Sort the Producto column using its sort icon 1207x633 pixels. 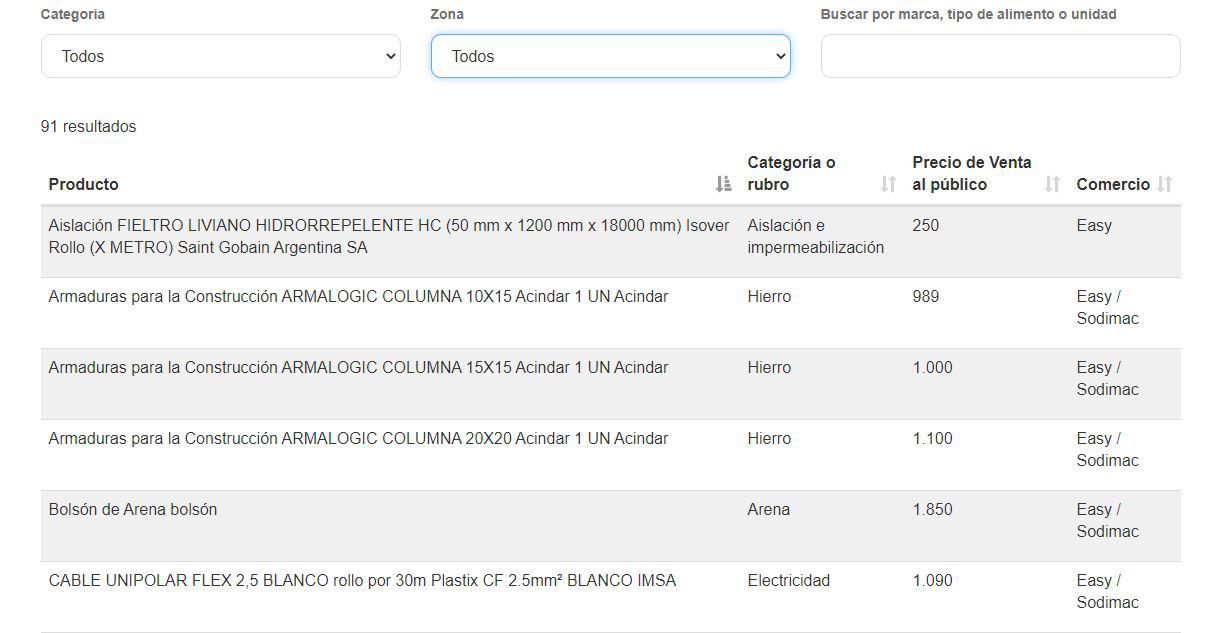[722, 184]
